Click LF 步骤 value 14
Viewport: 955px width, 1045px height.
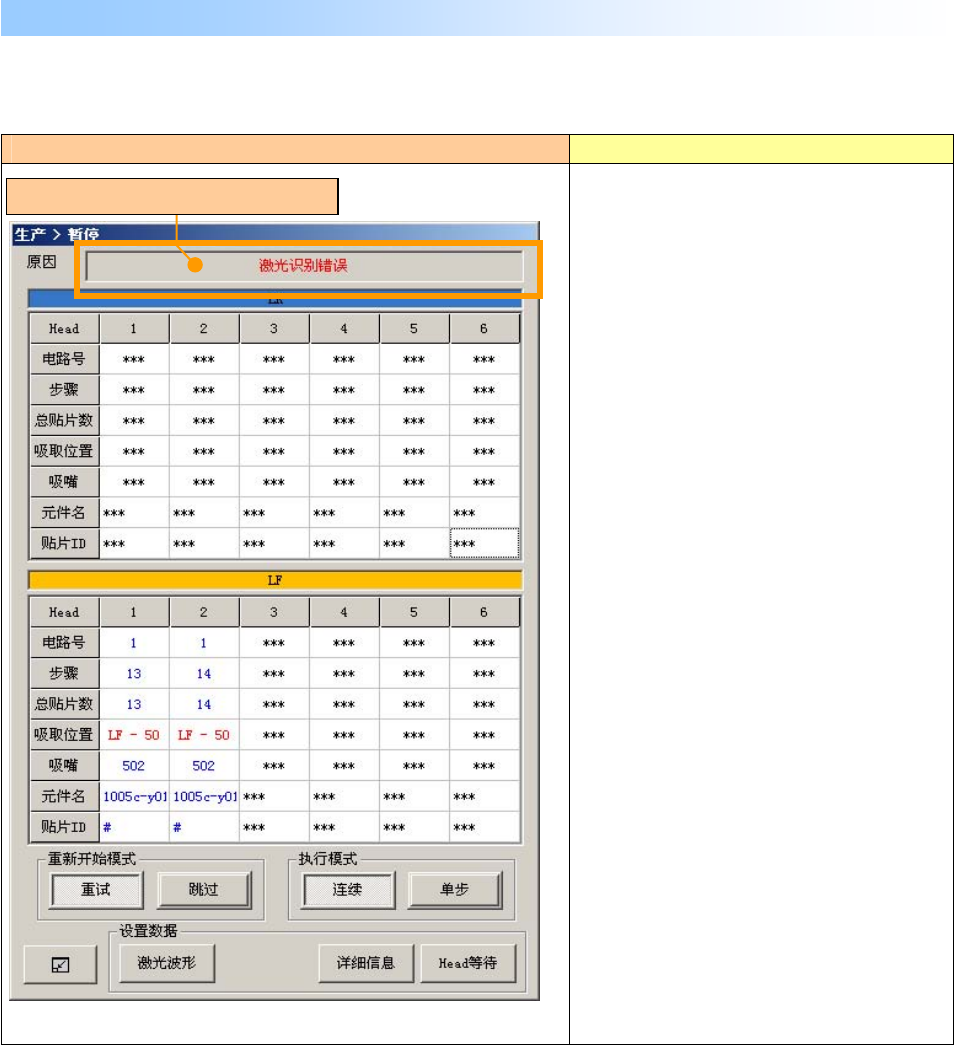pos(204,674)
